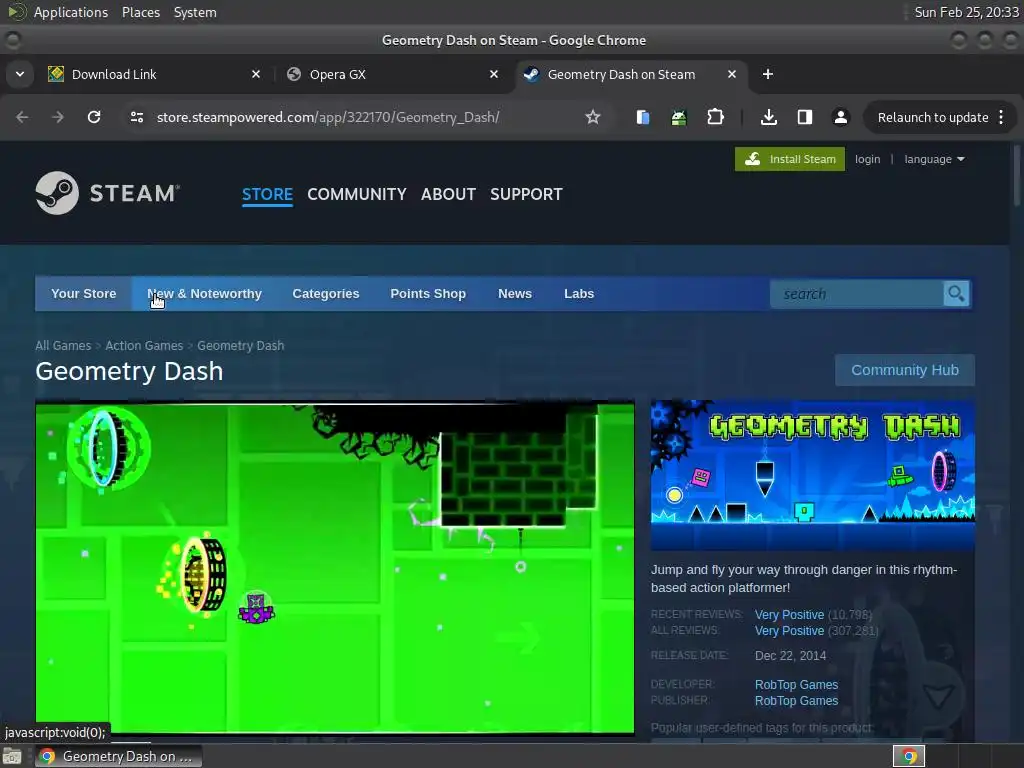Open the System menu
Screen dimensions: 1024x768
pyautogui.click(x=195, y=12)
